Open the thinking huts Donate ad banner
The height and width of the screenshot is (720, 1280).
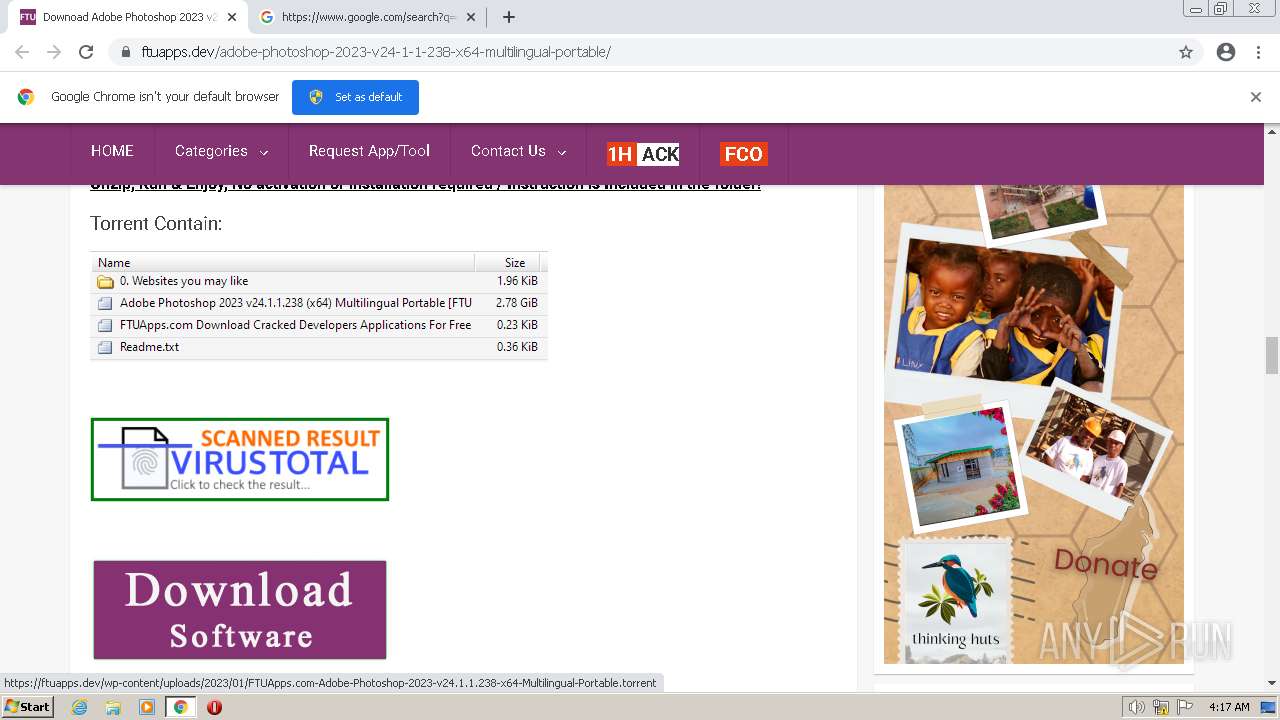pyautogui.click(x=1034, y=424)
